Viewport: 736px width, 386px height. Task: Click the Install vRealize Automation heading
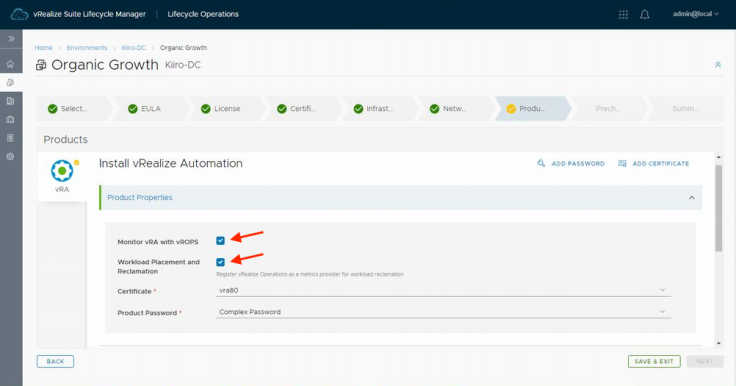pyautogui.click(x=171, y=163)
